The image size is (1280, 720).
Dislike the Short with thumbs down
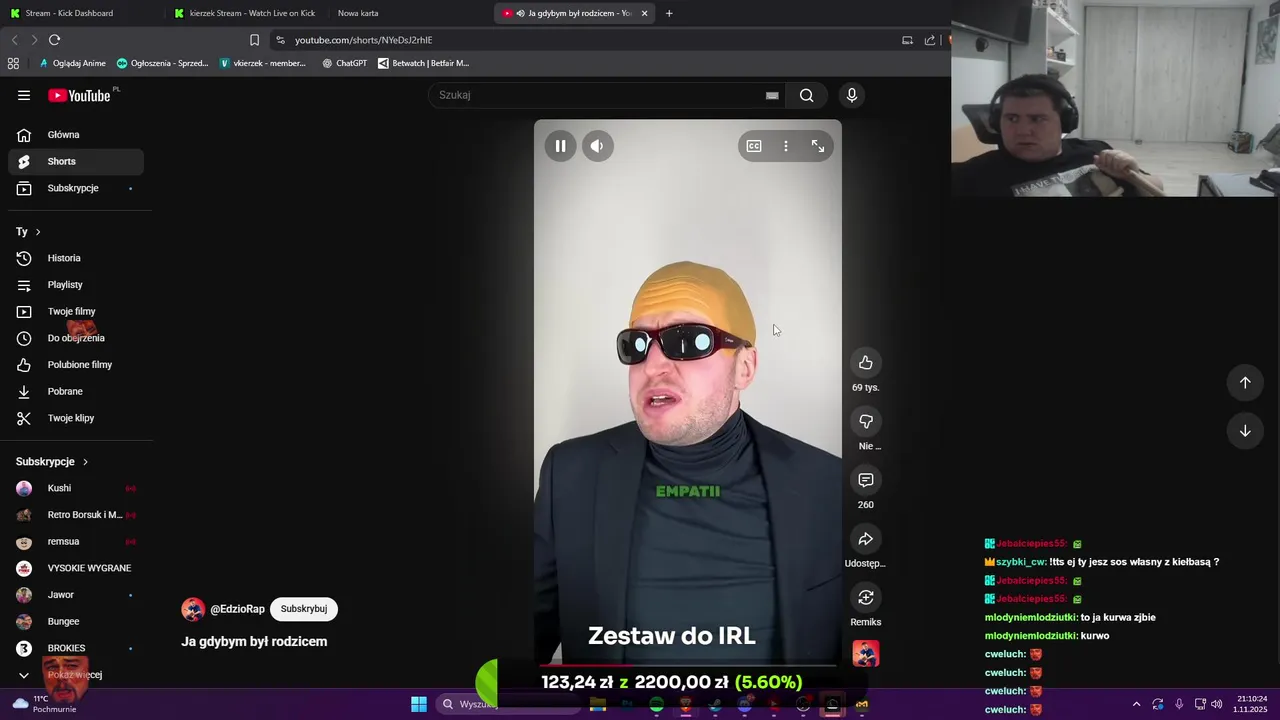866,422
